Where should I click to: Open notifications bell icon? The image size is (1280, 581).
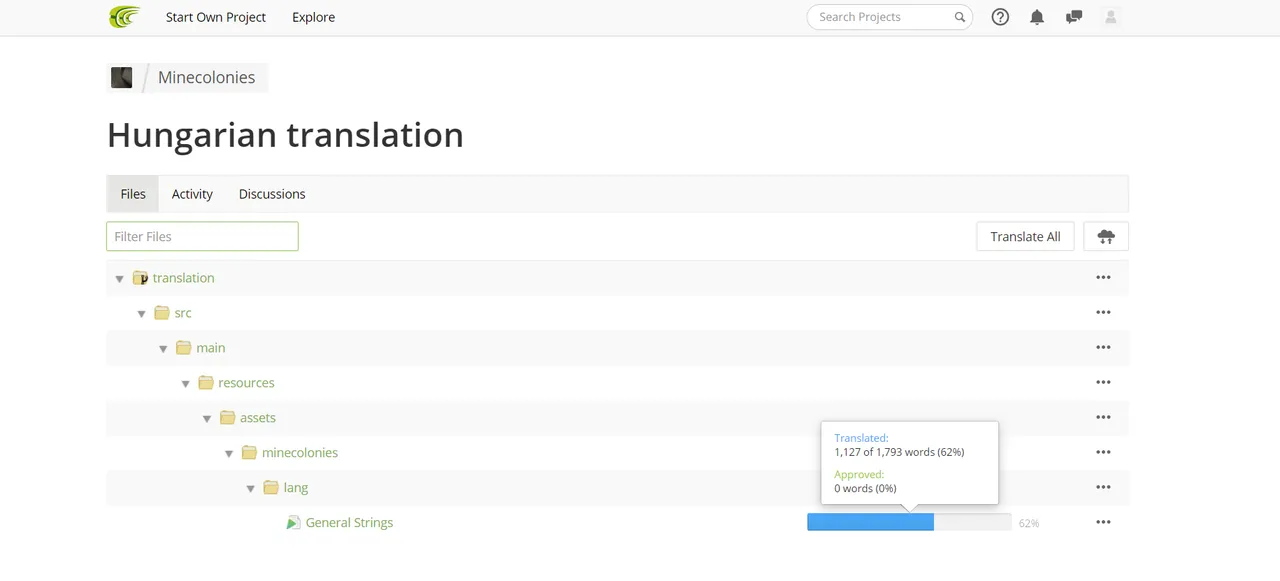click(1037, 17)
